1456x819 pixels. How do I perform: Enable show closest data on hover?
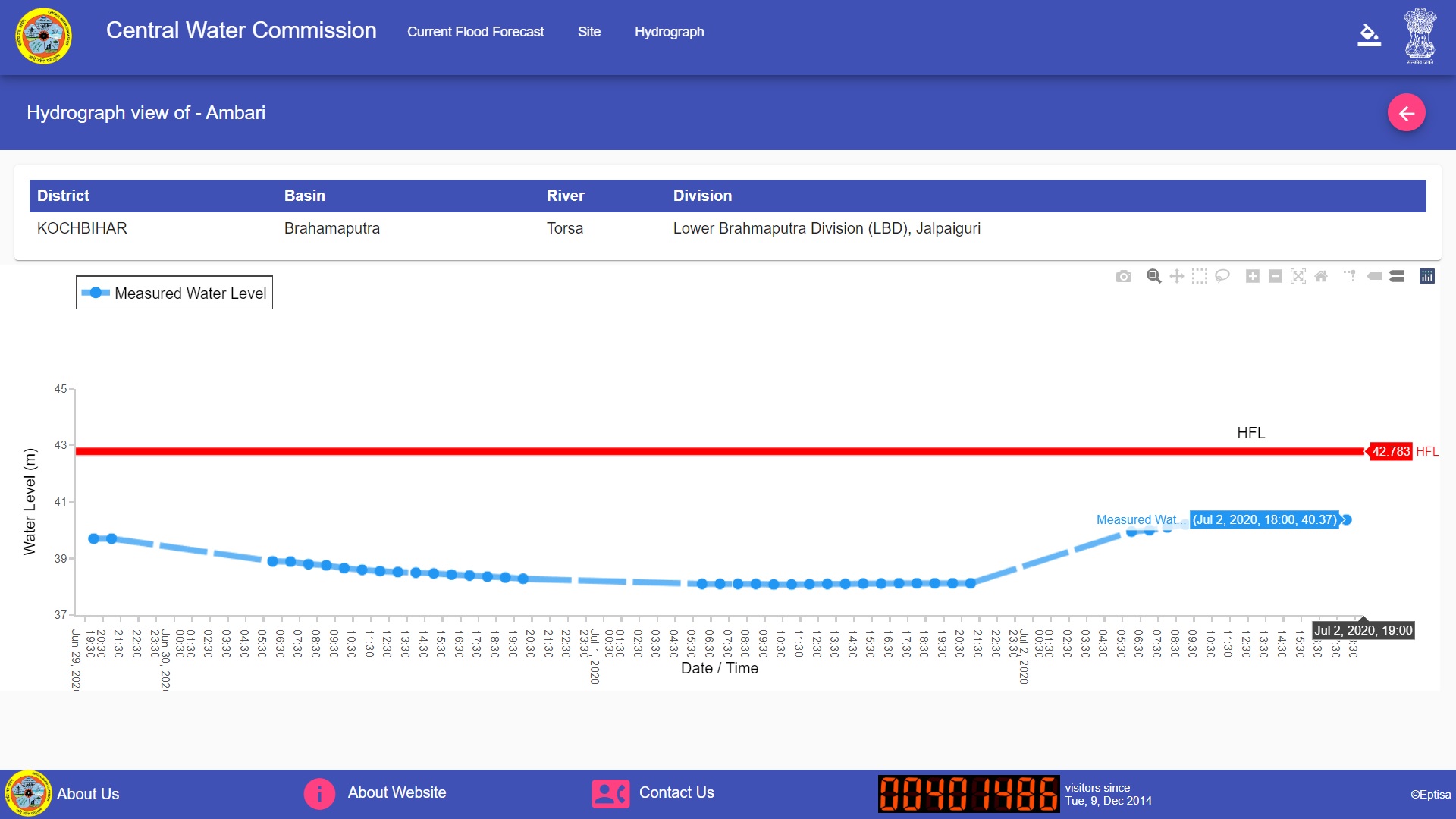[x=1374, y=277]
